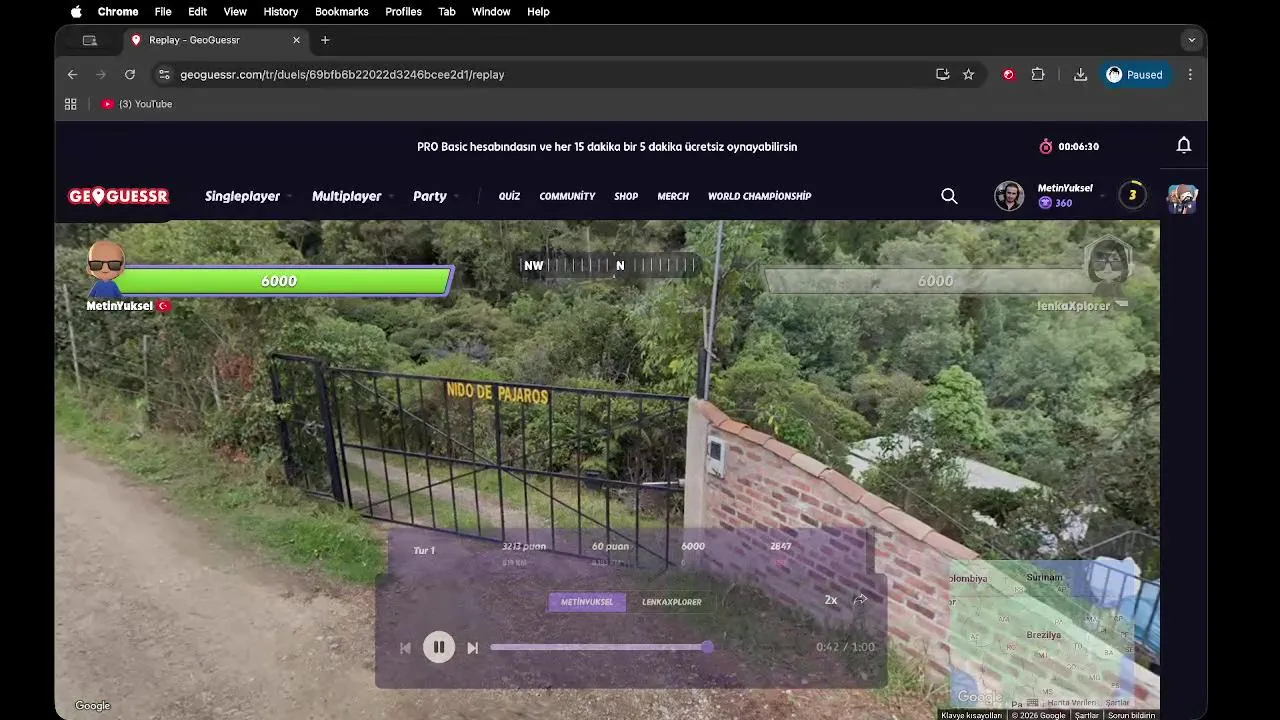Open the Edit menu

197,12
